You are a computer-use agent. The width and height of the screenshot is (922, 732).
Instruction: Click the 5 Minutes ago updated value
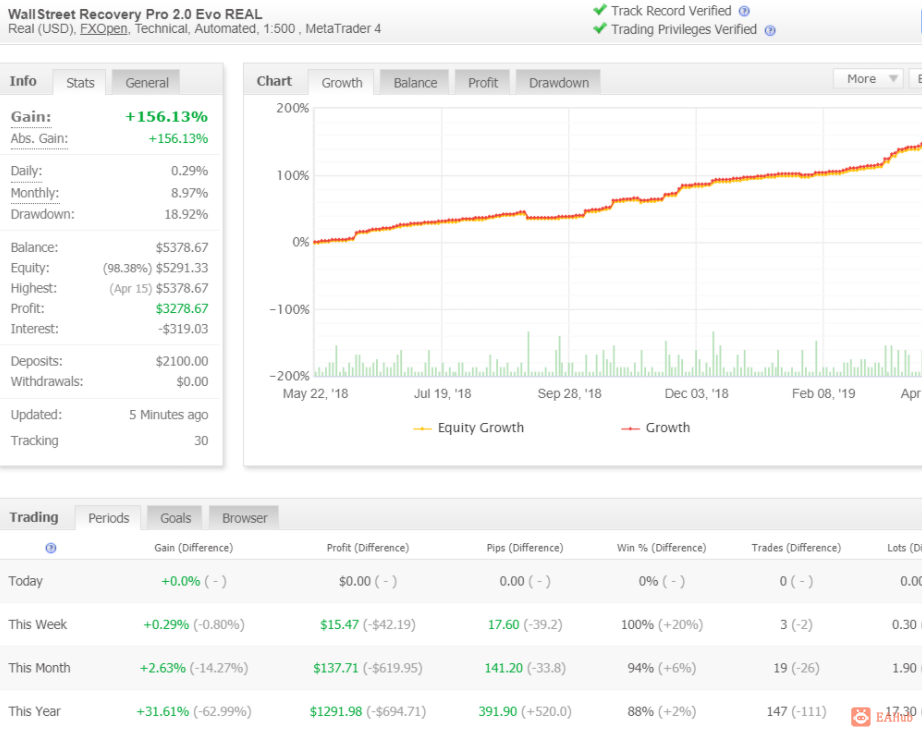169,415
